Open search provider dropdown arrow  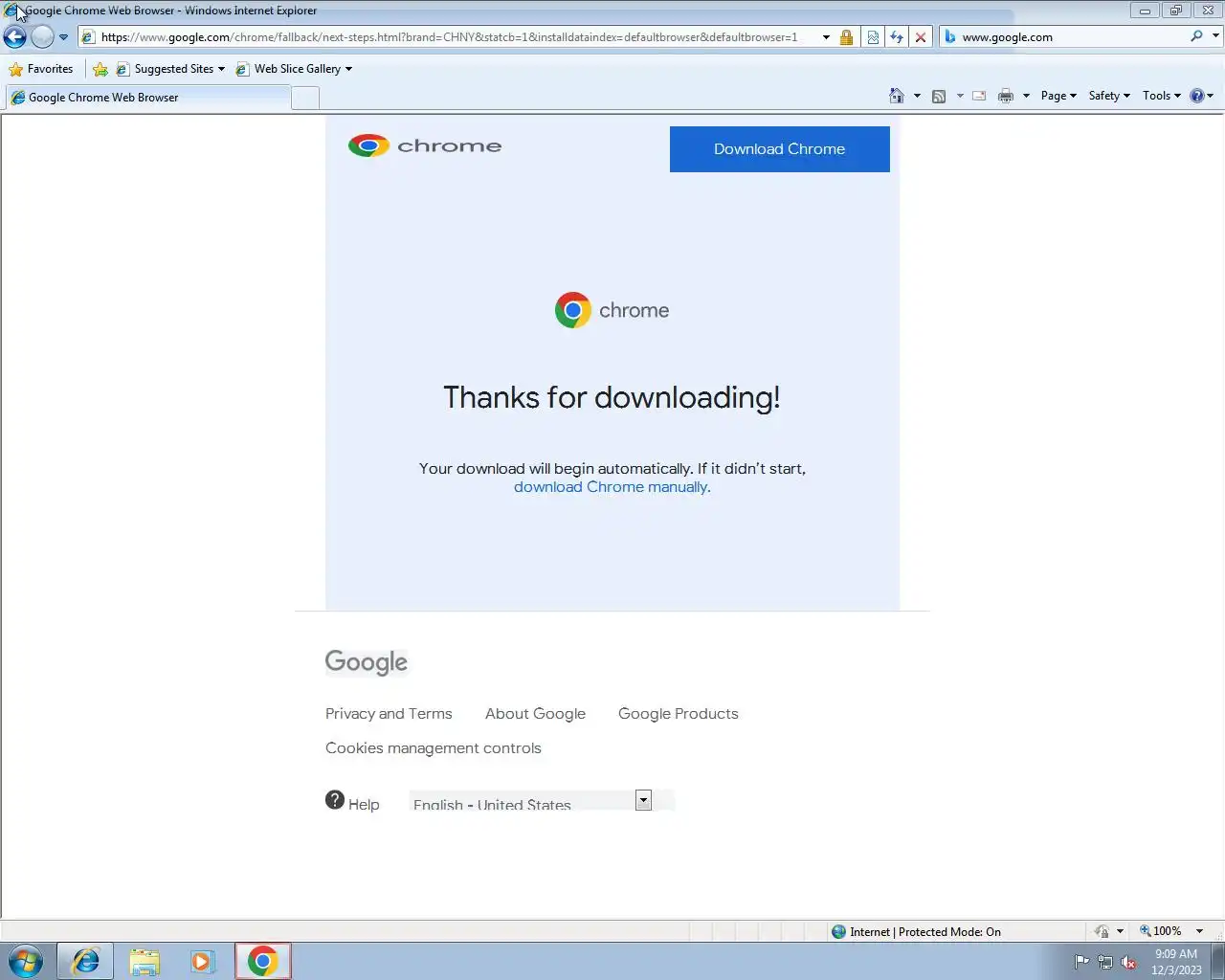coord(1215,36)
